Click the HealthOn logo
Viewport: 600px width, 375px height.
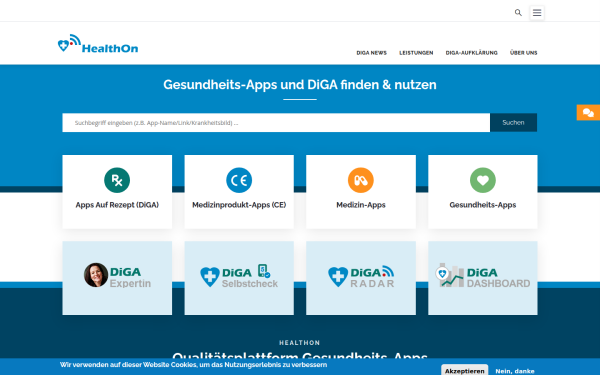98,44
